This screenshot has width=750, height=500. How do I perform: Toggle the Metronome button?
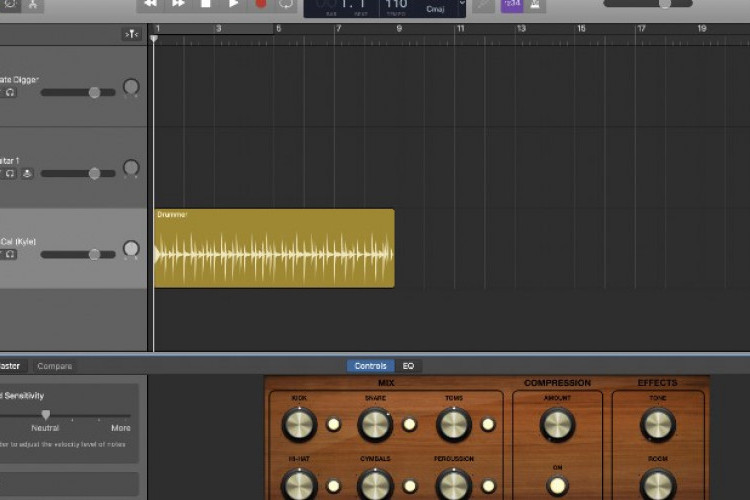click(x=535, y=5)
